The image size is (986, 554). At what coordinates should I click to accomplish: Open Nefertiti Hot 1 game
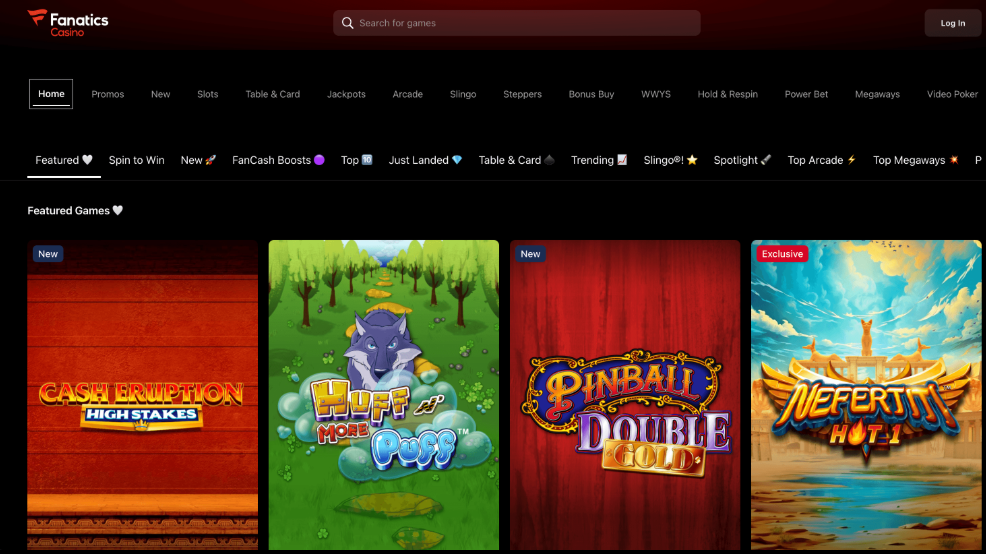click(866, 395)
